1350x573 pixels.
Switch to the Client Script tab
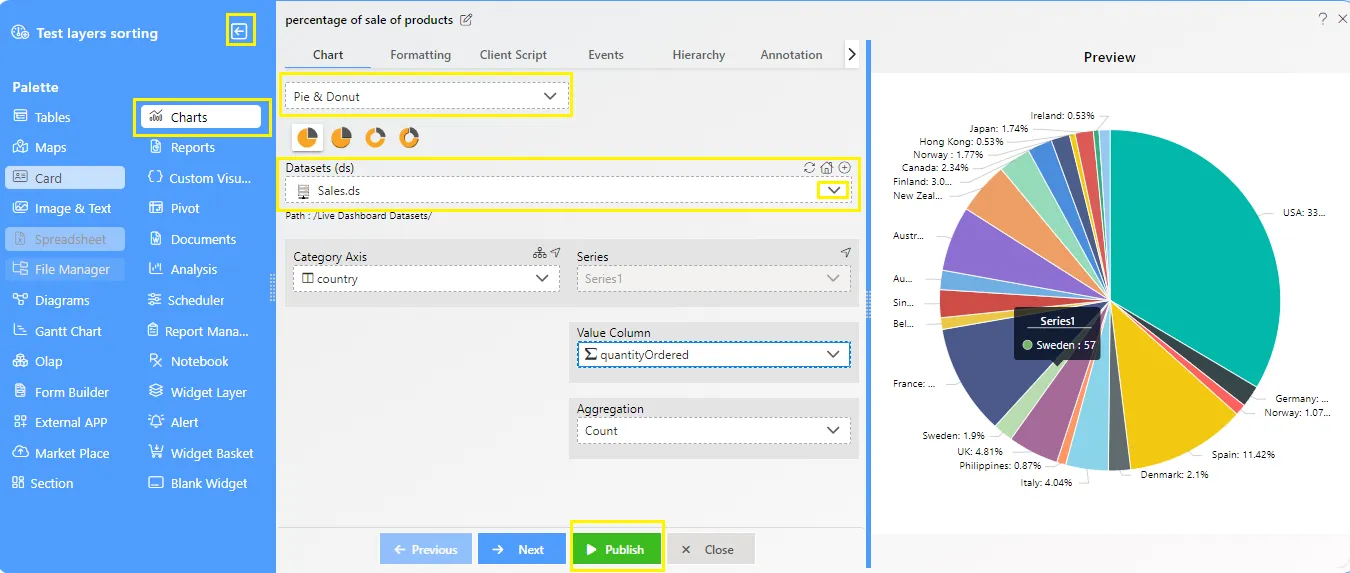click(513, 55)
